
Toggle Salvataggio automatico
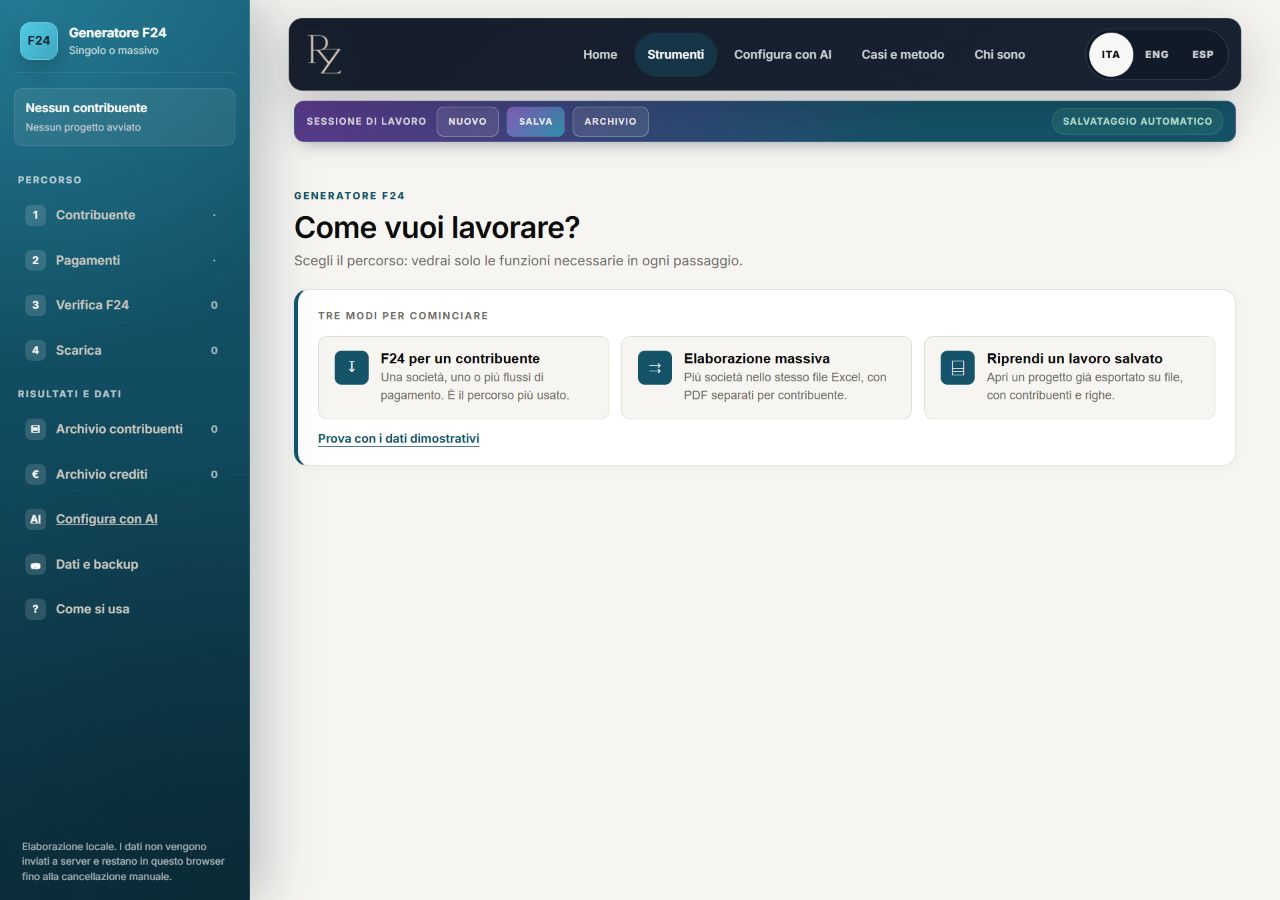(1137, 121)
